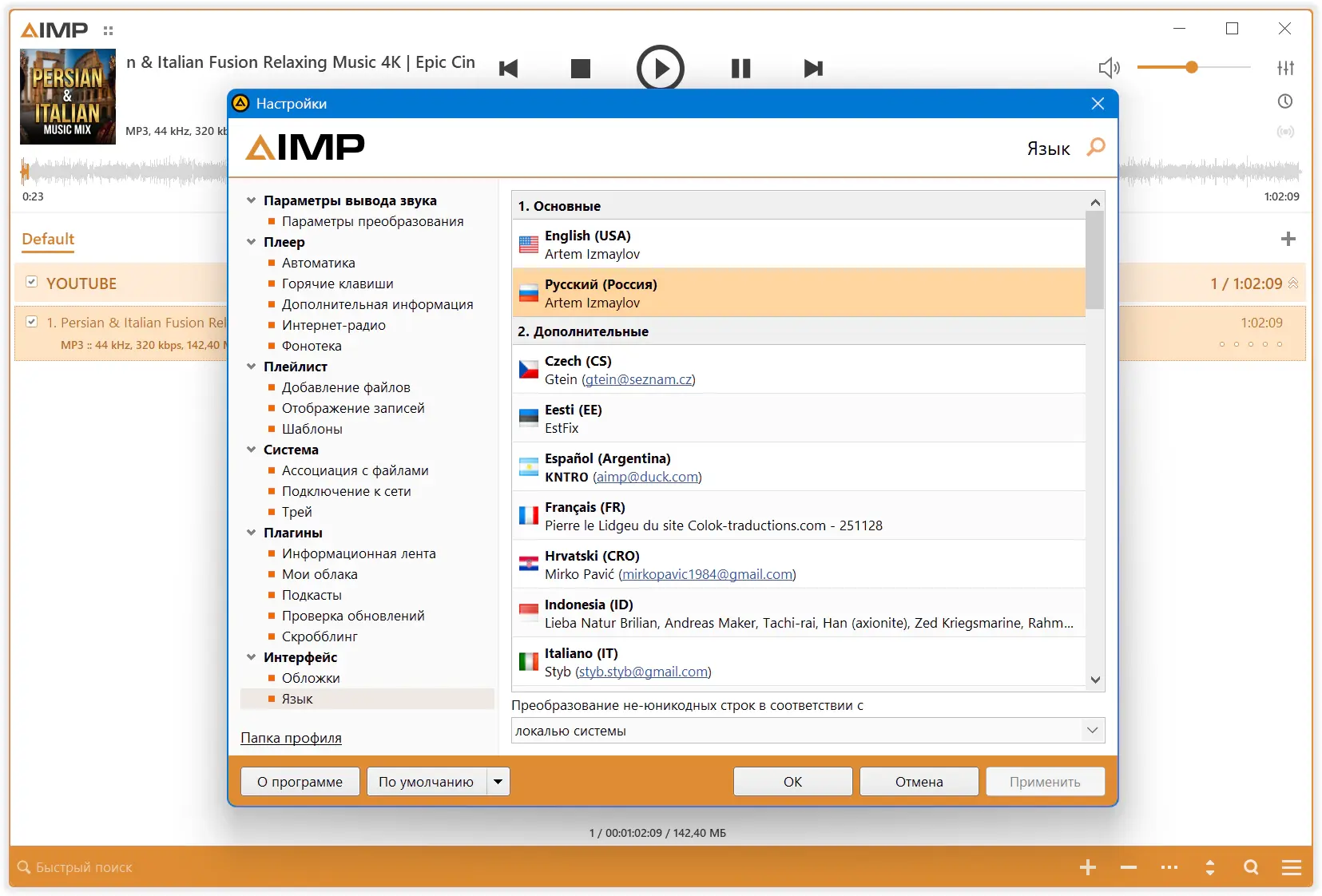
Task: Select Czech (CS) language entry
Action: (x=799, y=370)
